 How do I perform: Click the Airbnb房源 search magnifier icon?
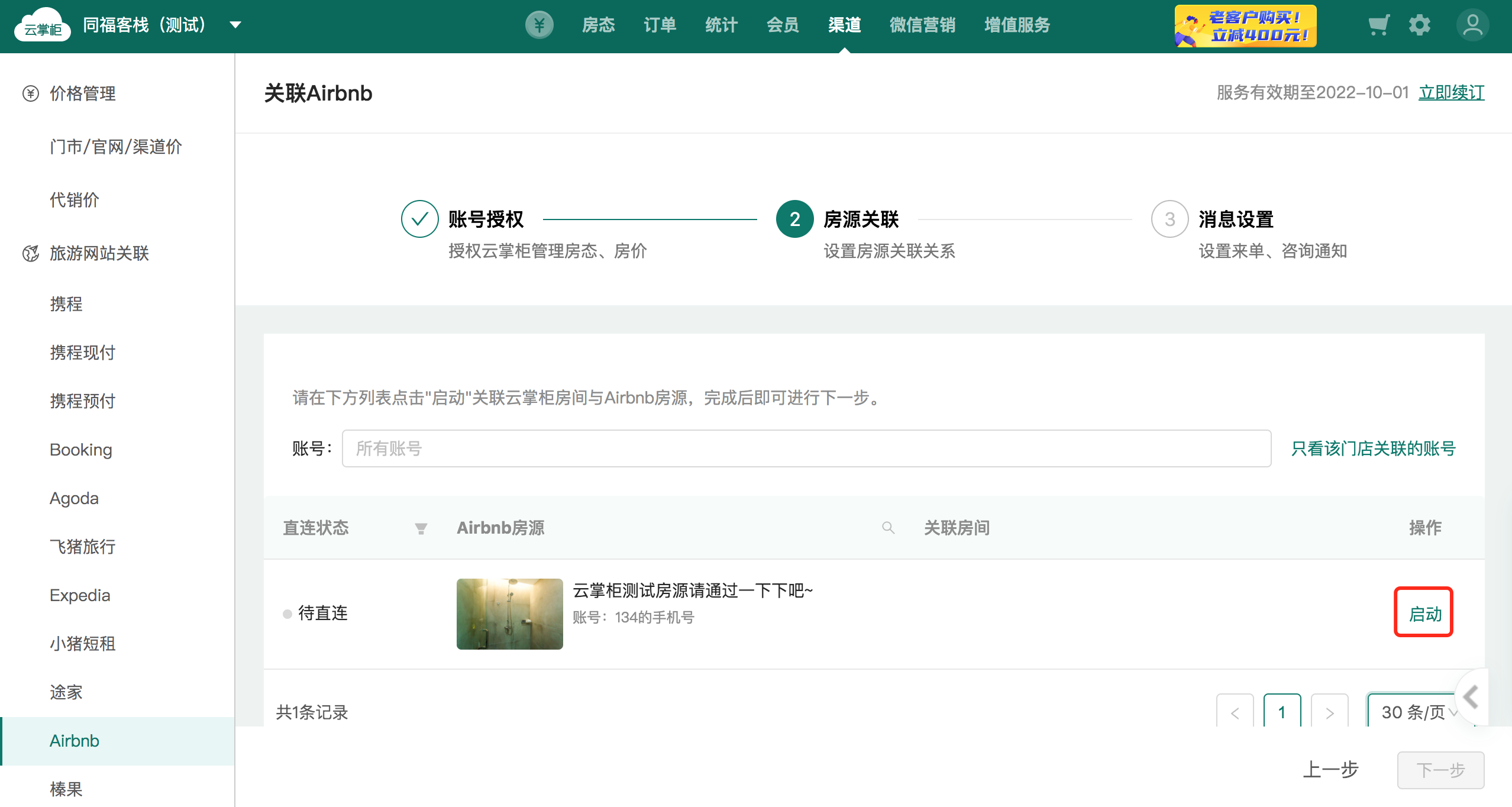[x=888, y=528]
